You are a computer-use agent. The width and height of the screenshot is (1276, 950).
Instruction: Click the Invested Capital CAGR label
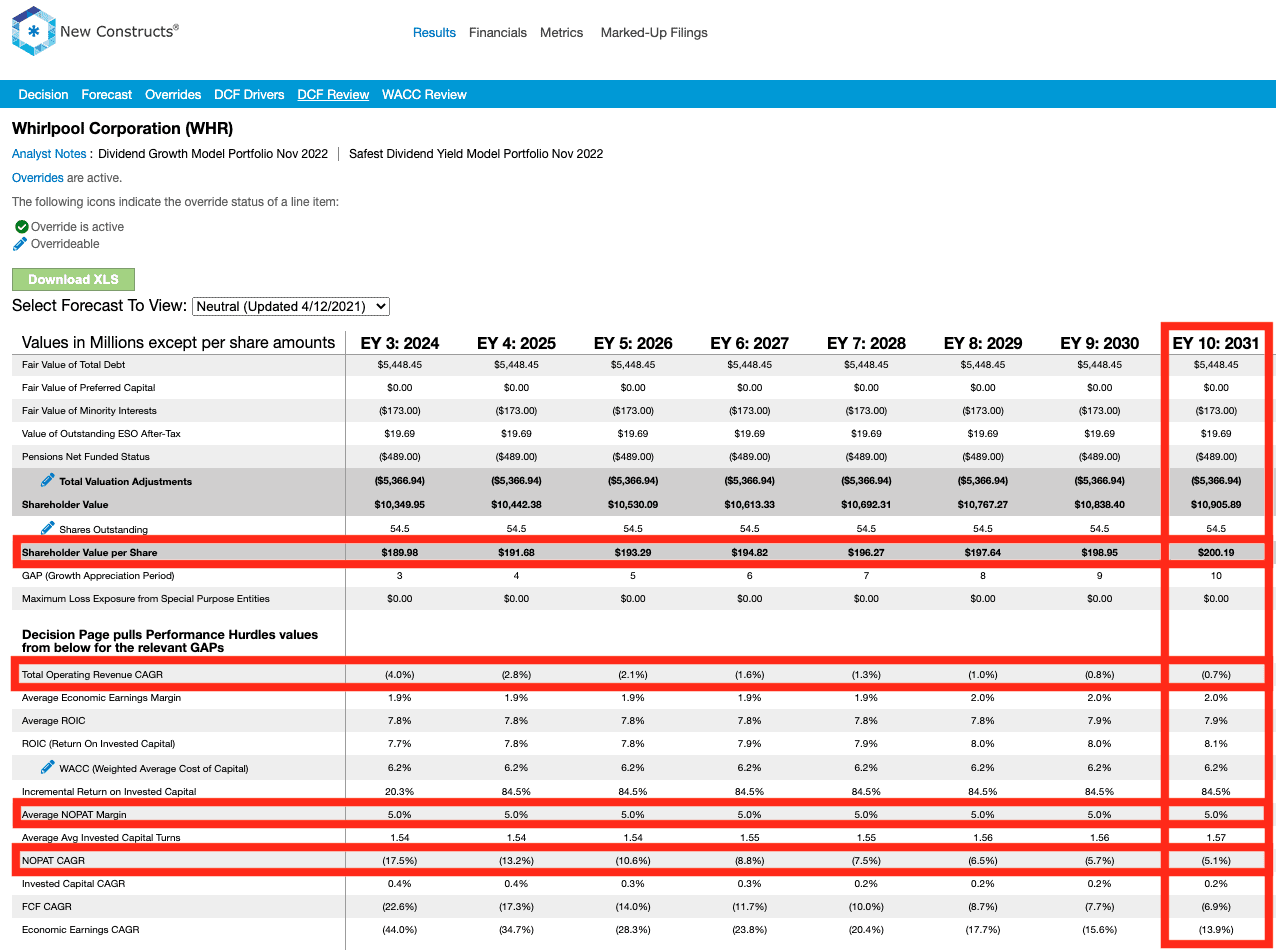pyautogui.click(x=72, y=884)
